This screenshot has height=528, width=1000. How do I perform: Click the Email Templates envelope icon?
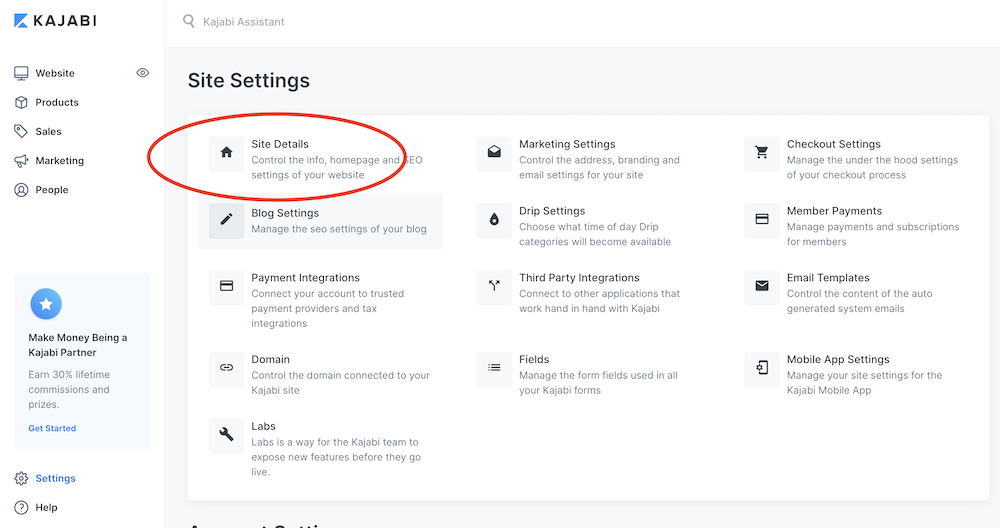[x=762, y=286]
